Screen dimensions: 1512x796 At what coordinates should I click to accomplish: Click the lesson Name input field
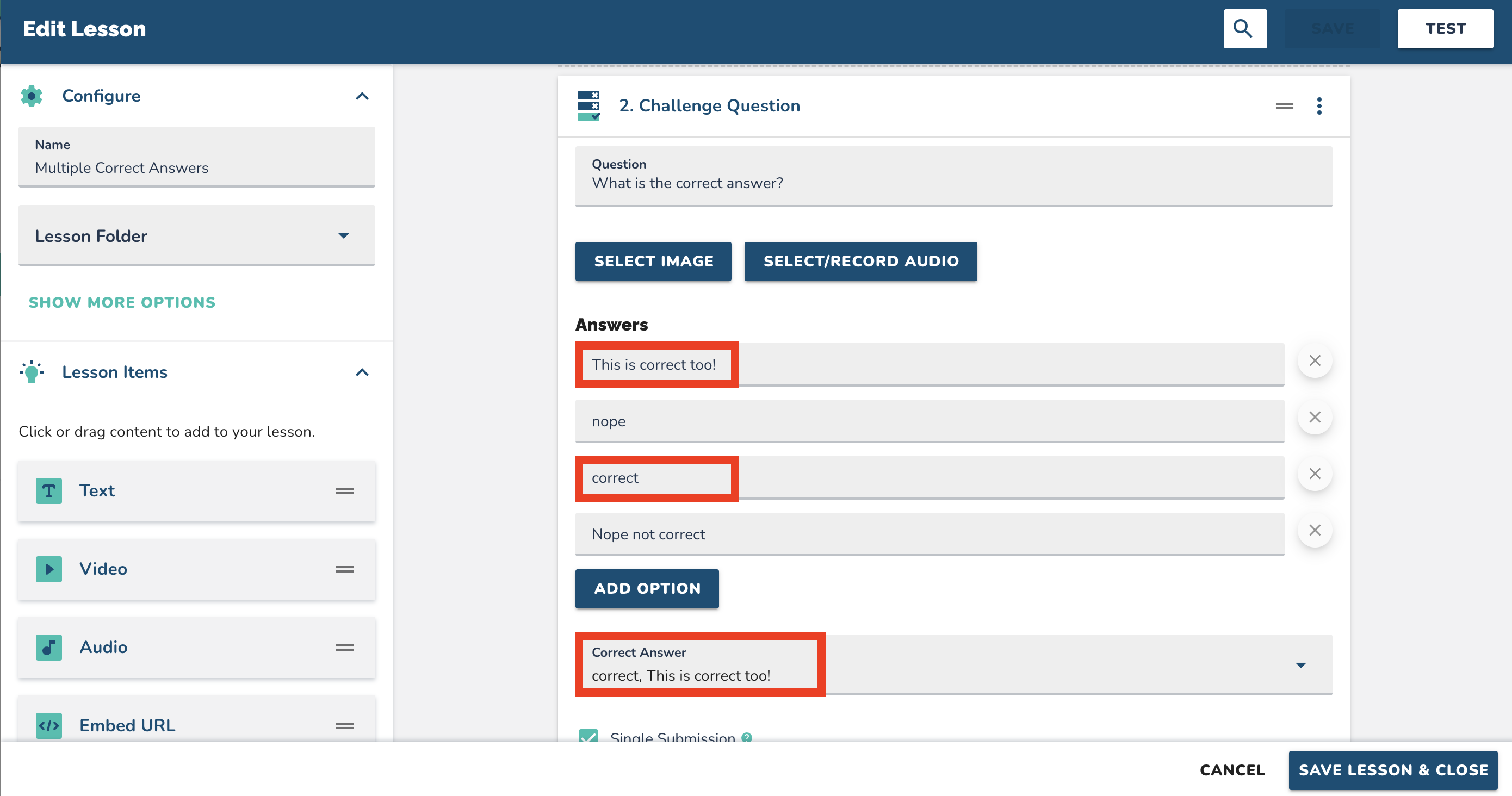(x=196, y=168)
